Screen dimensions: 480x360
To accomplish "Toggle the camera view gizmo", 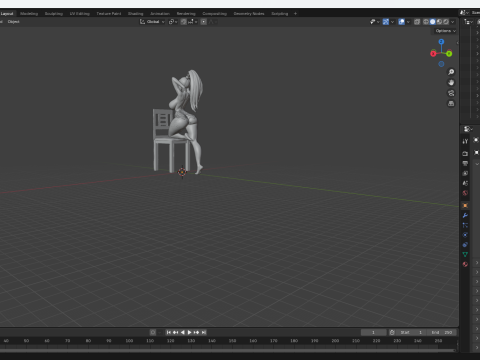I will point(451,93).
